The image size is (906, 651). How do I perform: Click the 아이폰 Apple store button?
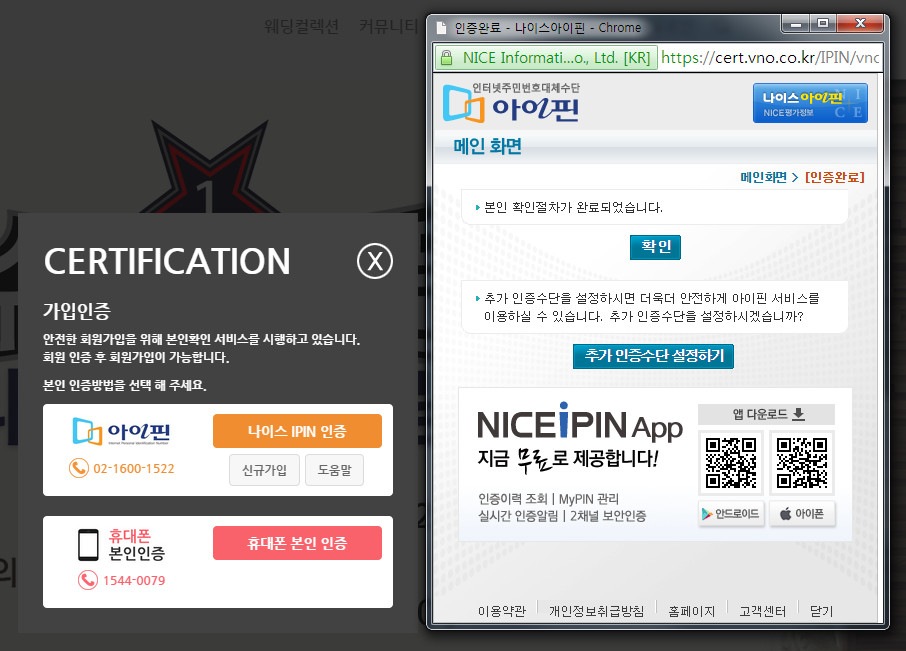802,514
